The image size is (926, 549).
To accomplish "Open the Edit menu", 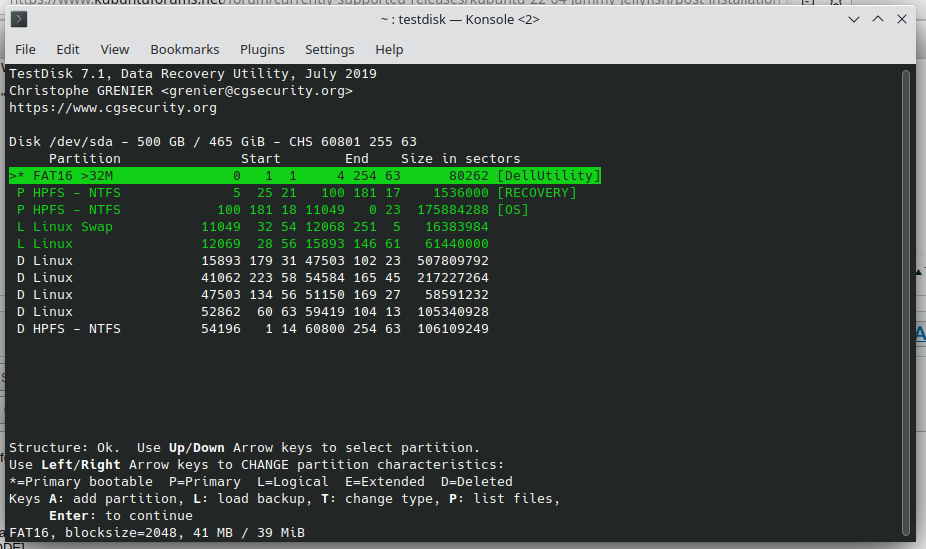I will pos(68,49).
